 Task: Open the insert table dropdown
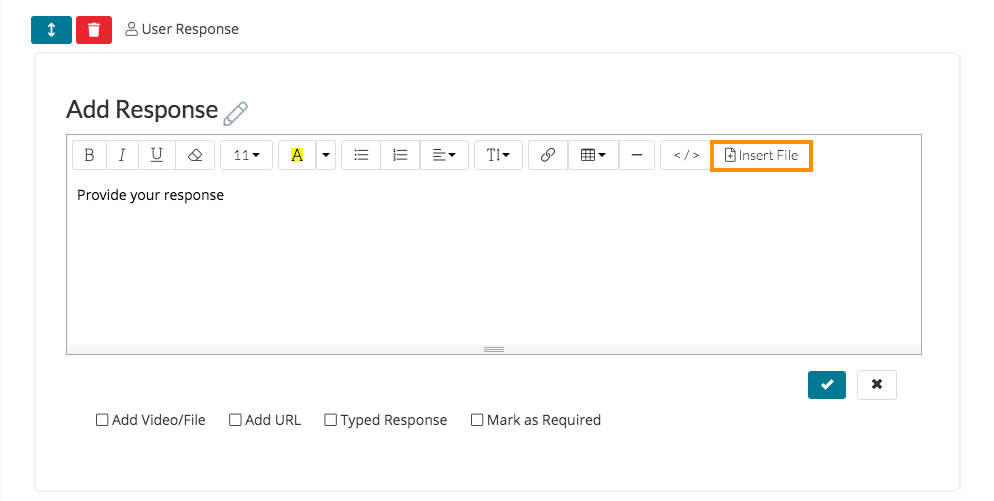(593, 155)
